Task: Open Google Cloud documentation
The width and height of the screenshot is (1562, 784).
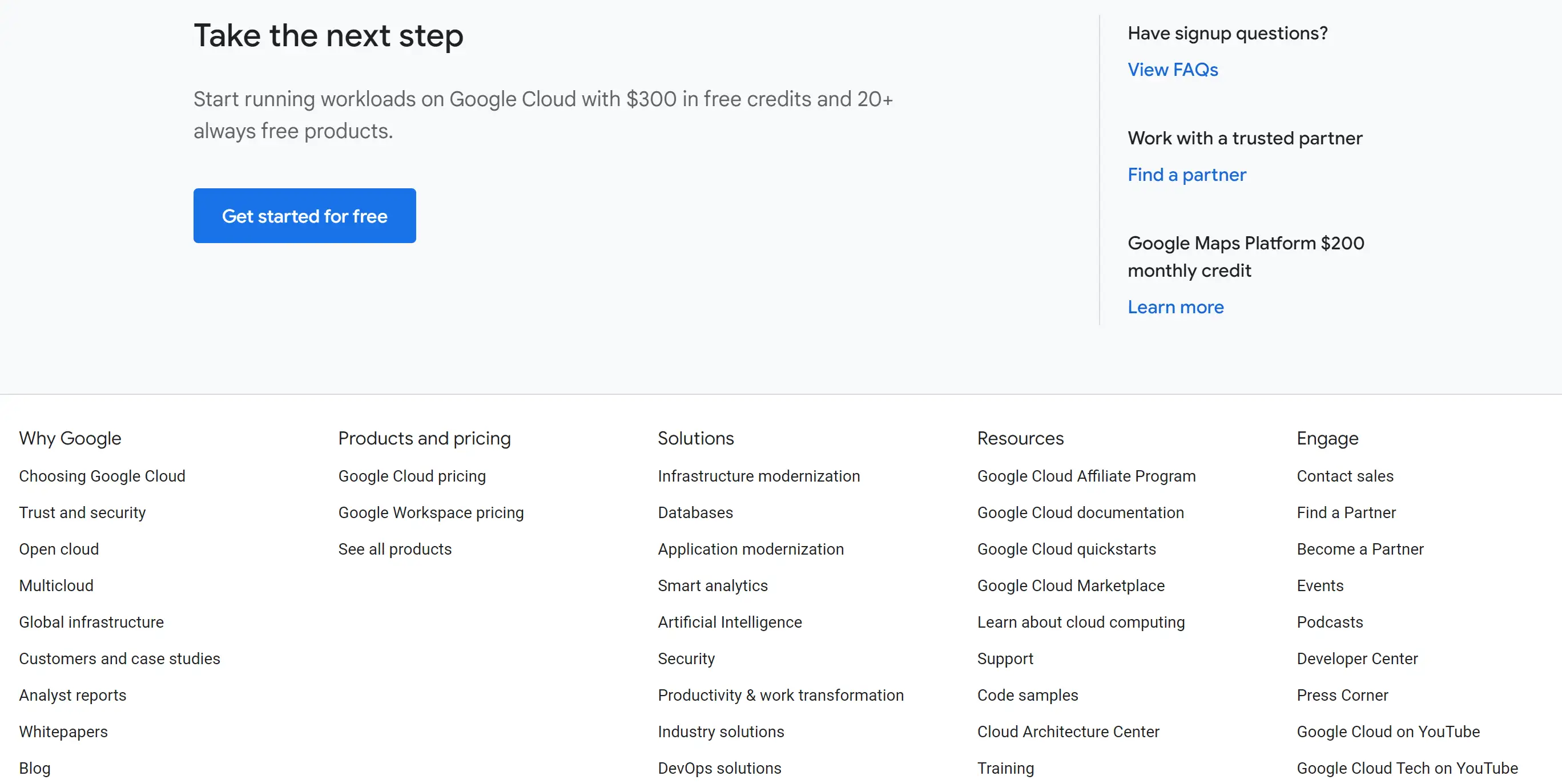Action: click(x=1080, y=512)
